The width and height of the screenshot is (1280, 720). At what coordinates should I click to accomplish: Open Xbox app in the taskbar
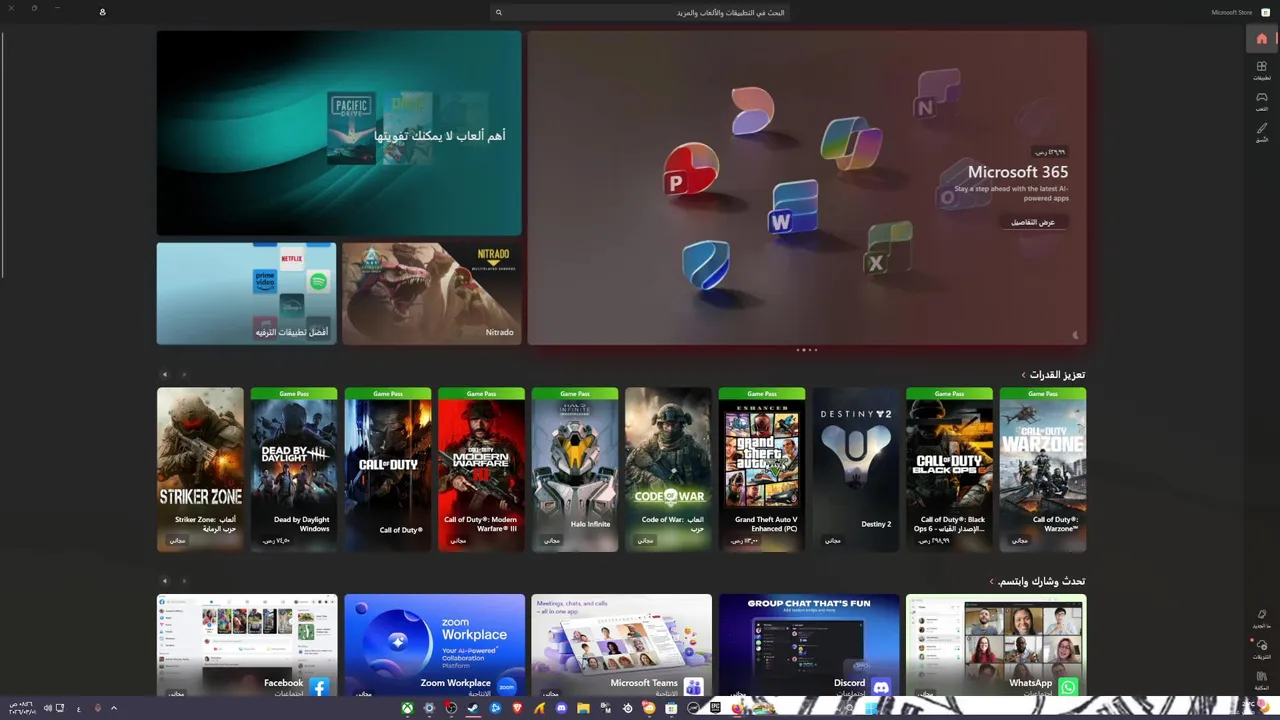[408, 708]
